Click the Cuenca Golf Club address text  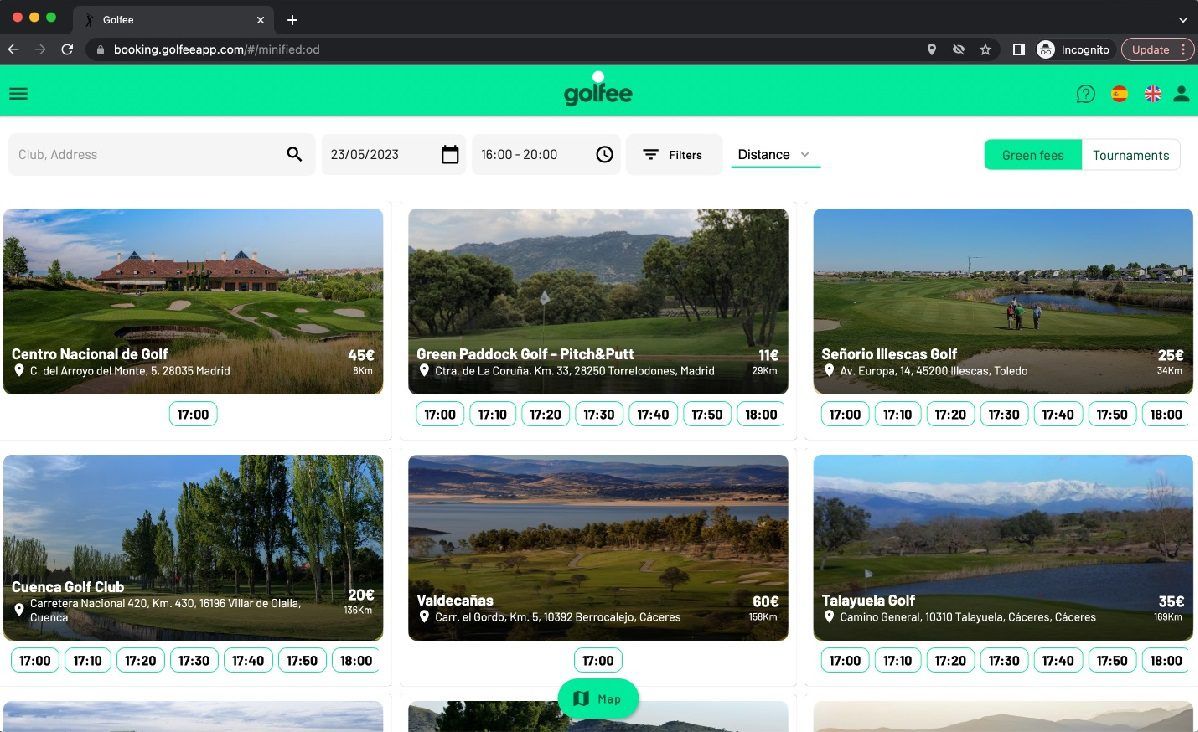click(x=165, y=610)
